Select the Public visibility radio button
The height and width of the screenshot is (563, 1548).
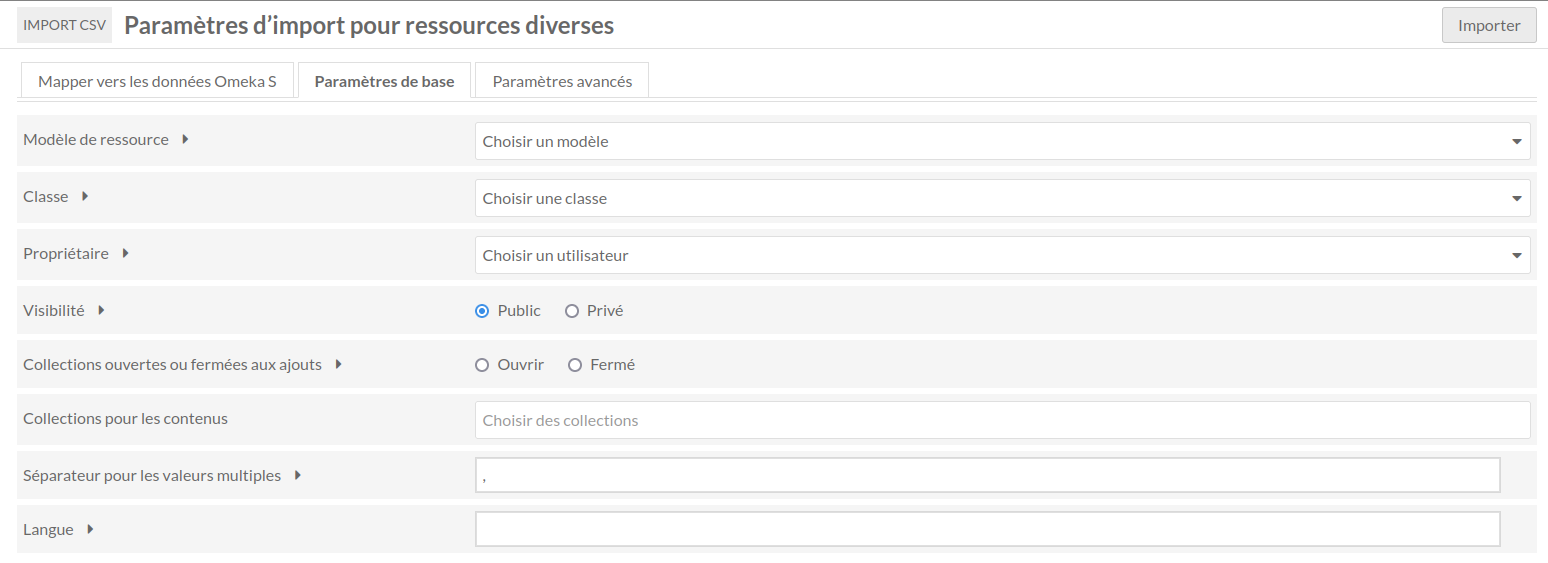point(482,311)
